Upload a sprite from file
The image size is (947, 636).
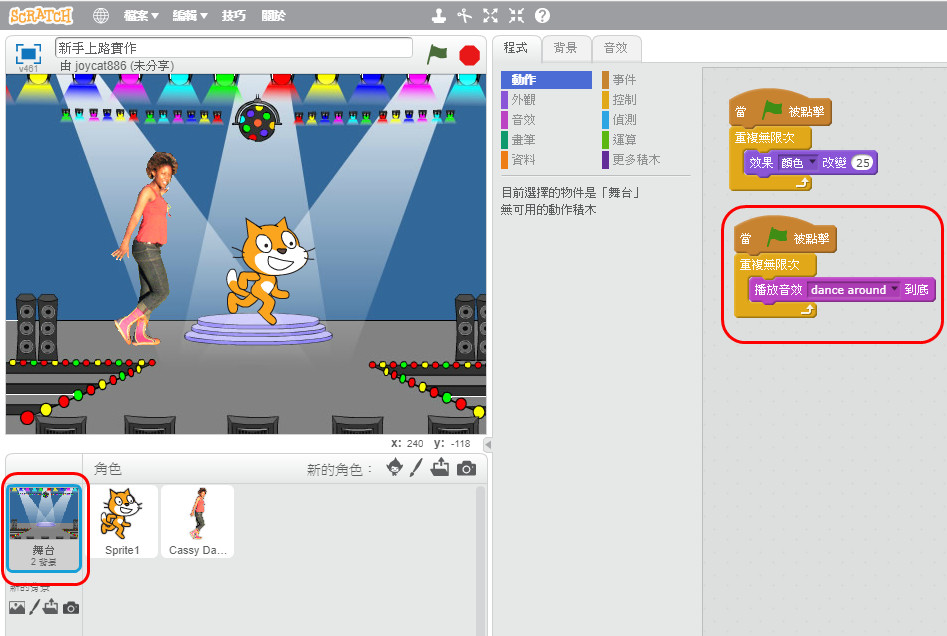click(x=440, y=467)
